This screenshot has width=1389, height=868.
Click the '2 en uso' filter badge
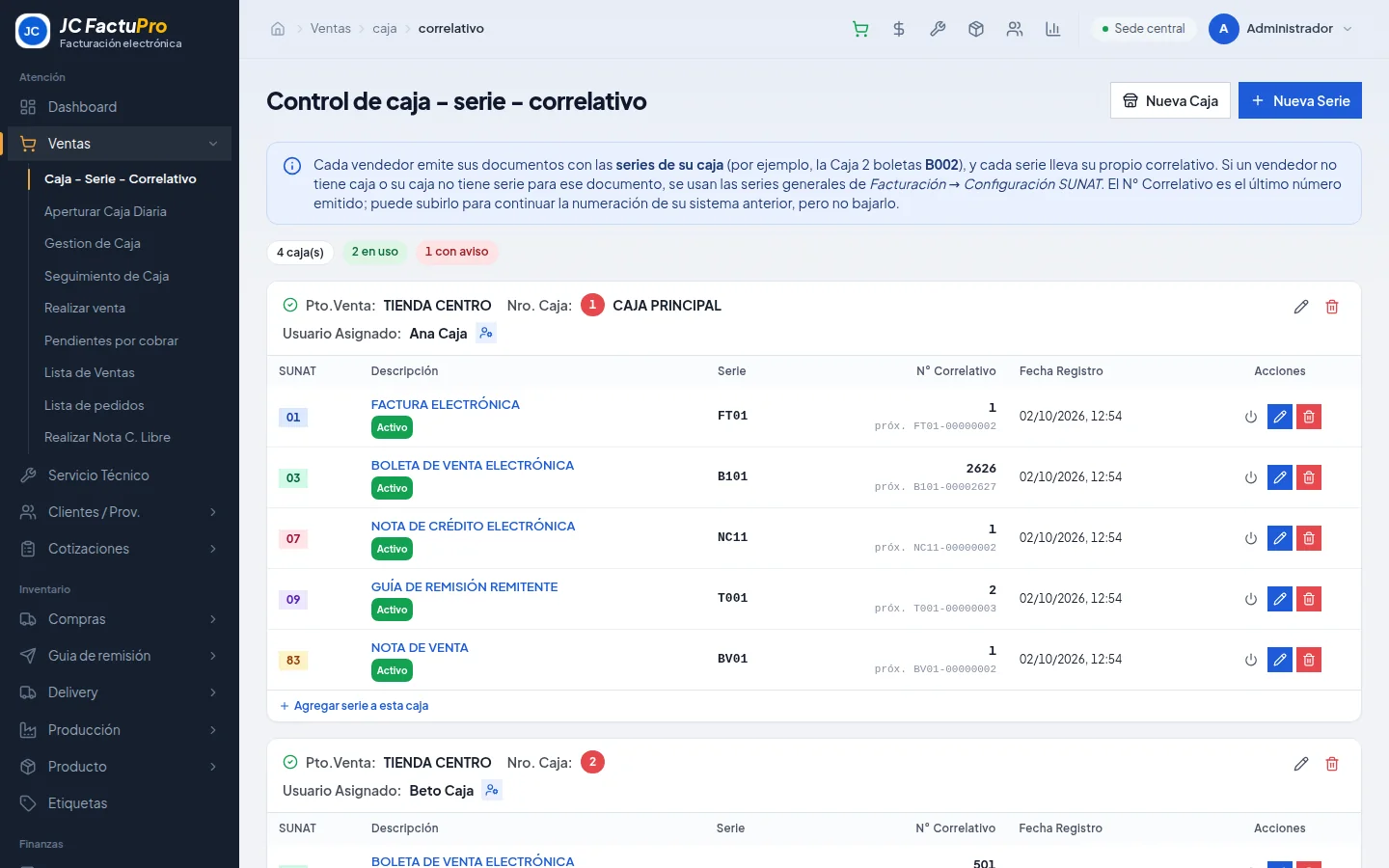point(374,252)
